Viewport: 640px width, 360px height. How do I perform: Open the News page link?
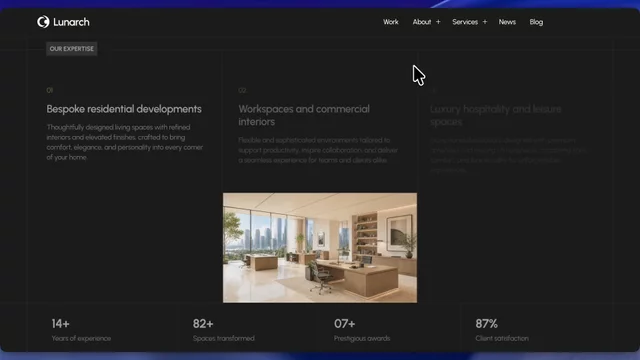point(507,22)
